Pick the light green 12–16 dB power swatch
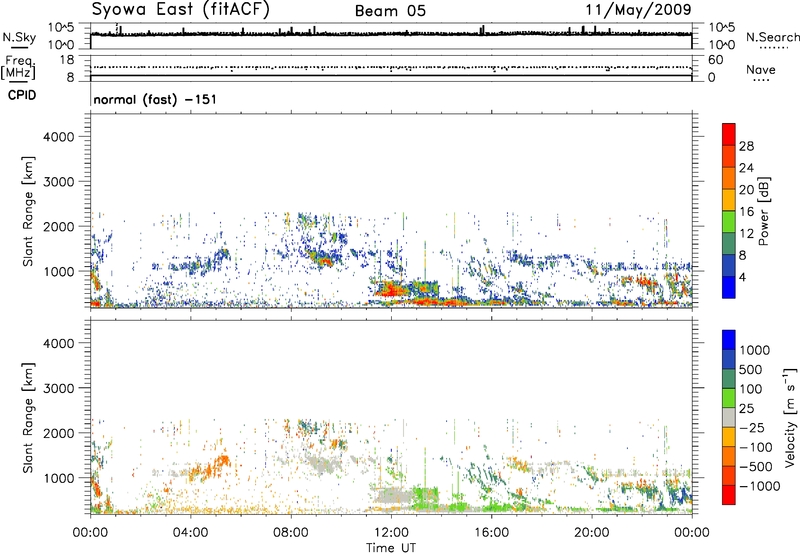Viewport: 800px width, 554px height. (x=729, y=222)
